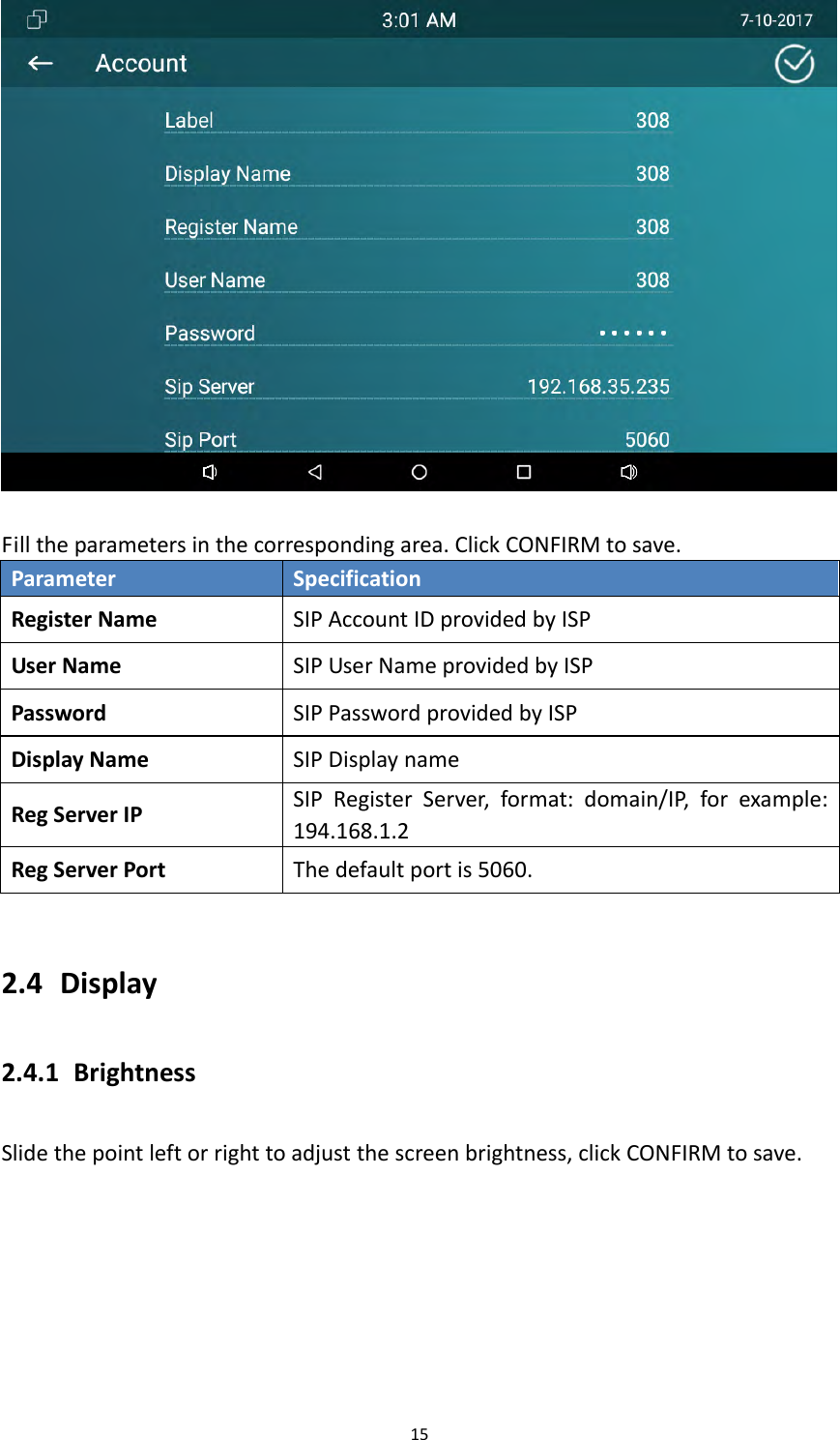This screenshot has height=1440, width=840.
Task: Edit the User Name field value
Action: click(x=652, y=279)
